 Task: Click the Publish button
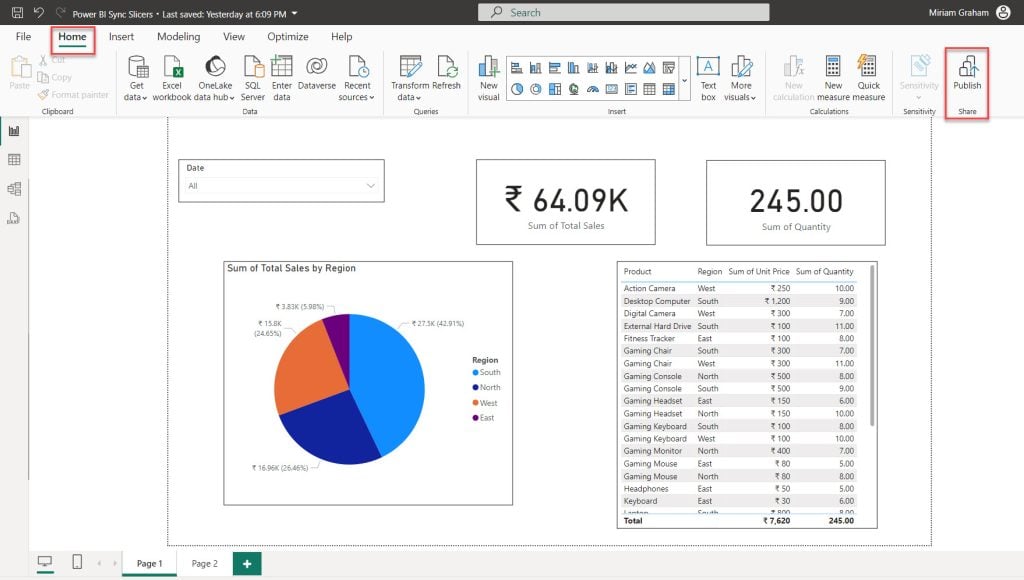[x=967, y=73]
